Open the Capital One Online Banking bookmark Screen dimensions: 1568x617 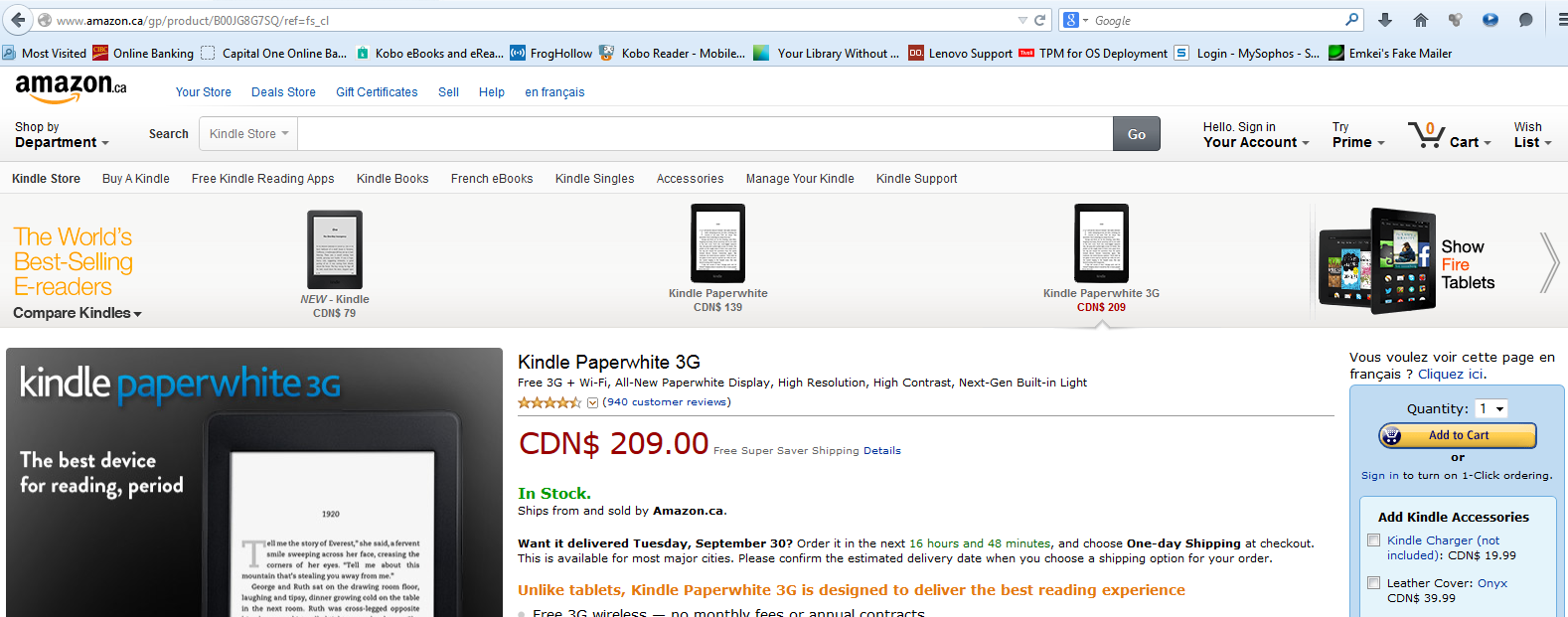[x=274, y=54]
